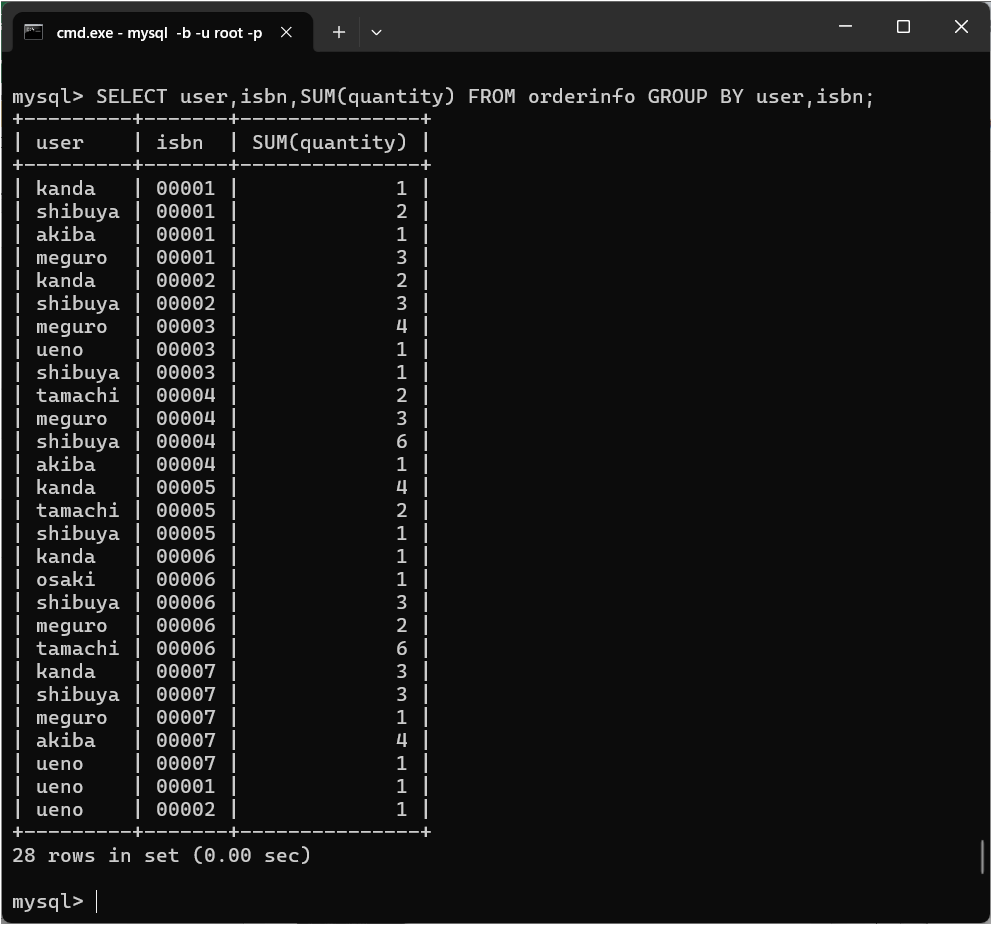Close the terminal window
This screenshot has width=992, height=925.
[961, 27]
